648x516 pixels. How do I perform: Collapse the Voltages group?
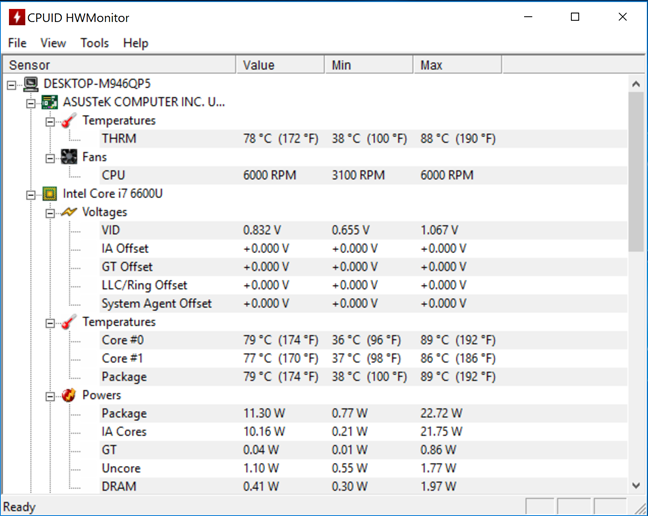pos(50,213)
